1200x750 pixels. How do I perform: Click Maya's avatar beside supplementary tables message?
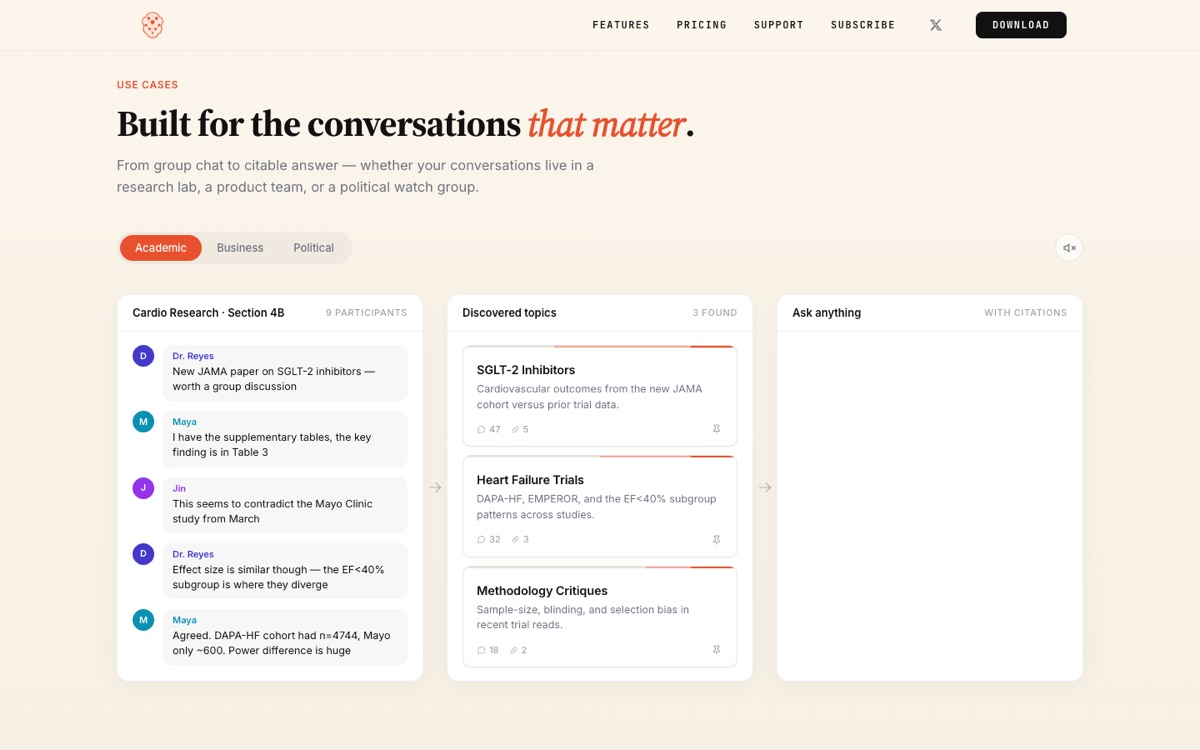143,422
